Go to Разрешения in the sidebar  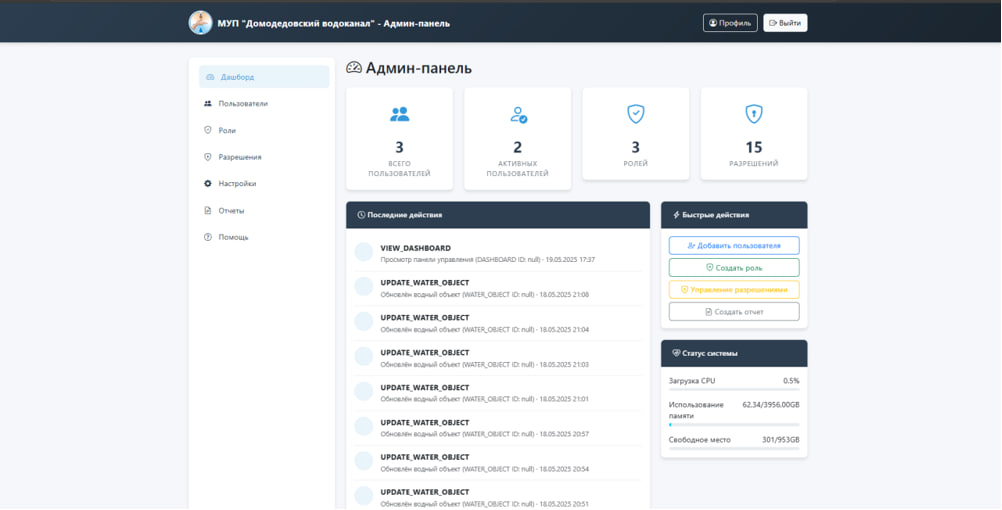pyautogui.click(x=240, y=157)
